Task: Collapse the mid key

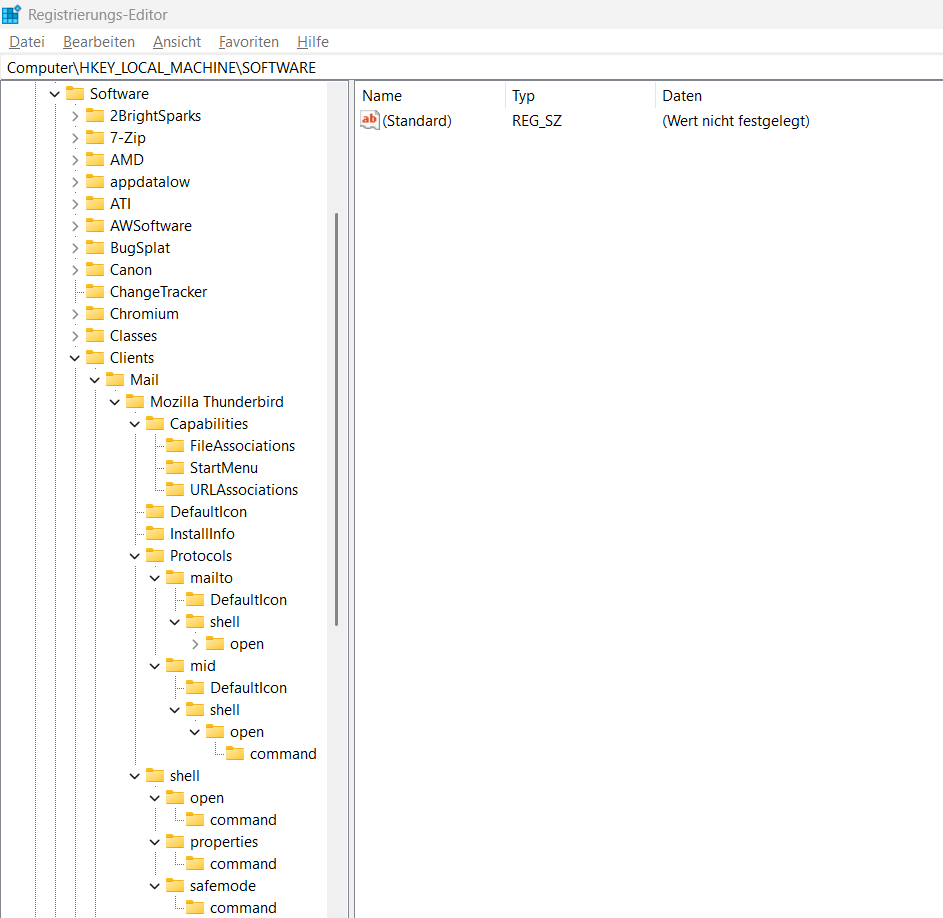Action: coord(155,666)
